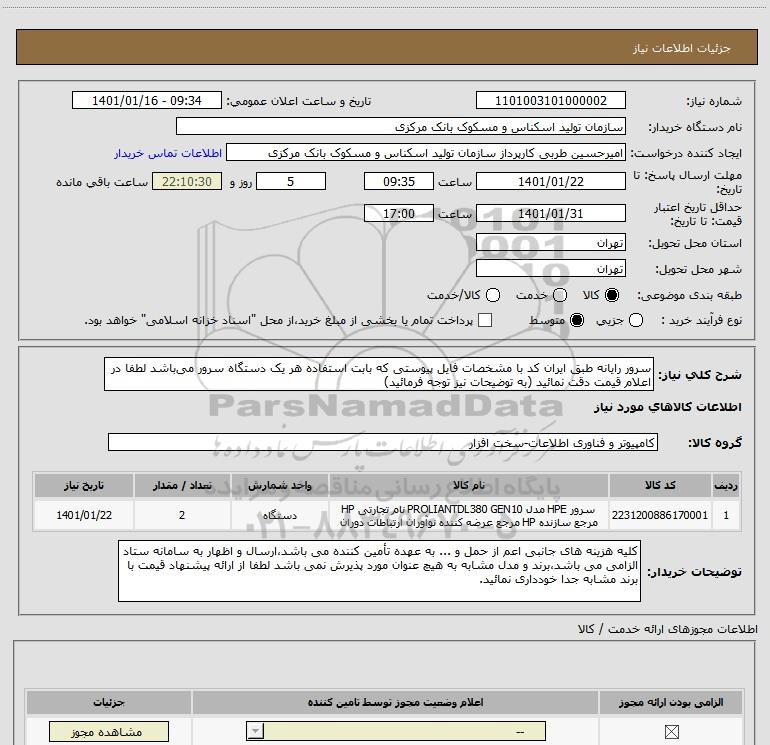Select the خدمت radio button
Image resolution: width=770 pixels, height=745 pixels.
[560, 295]
